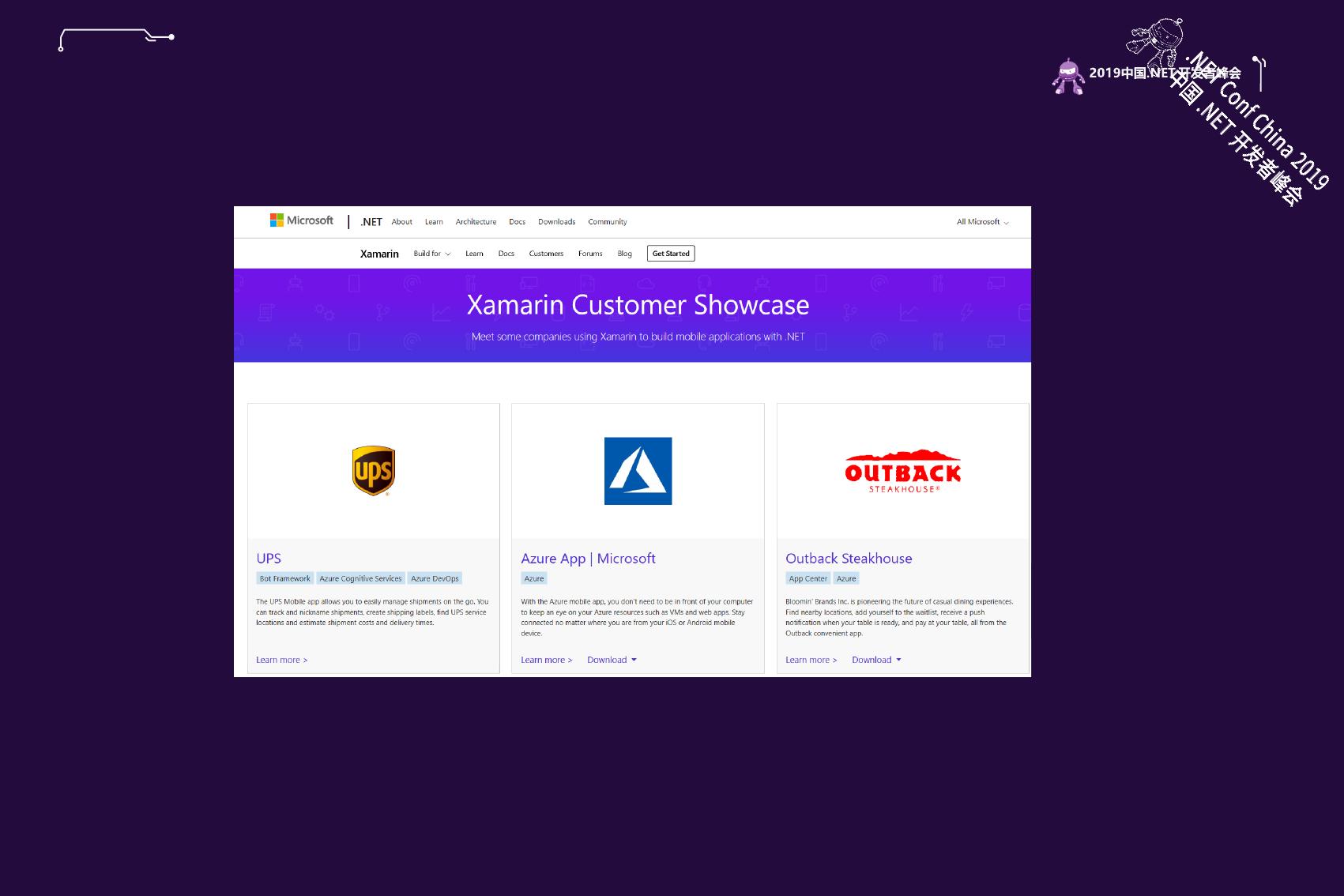Select the Azure DevOps tag
1344x896 pixels.
point(435,578)
